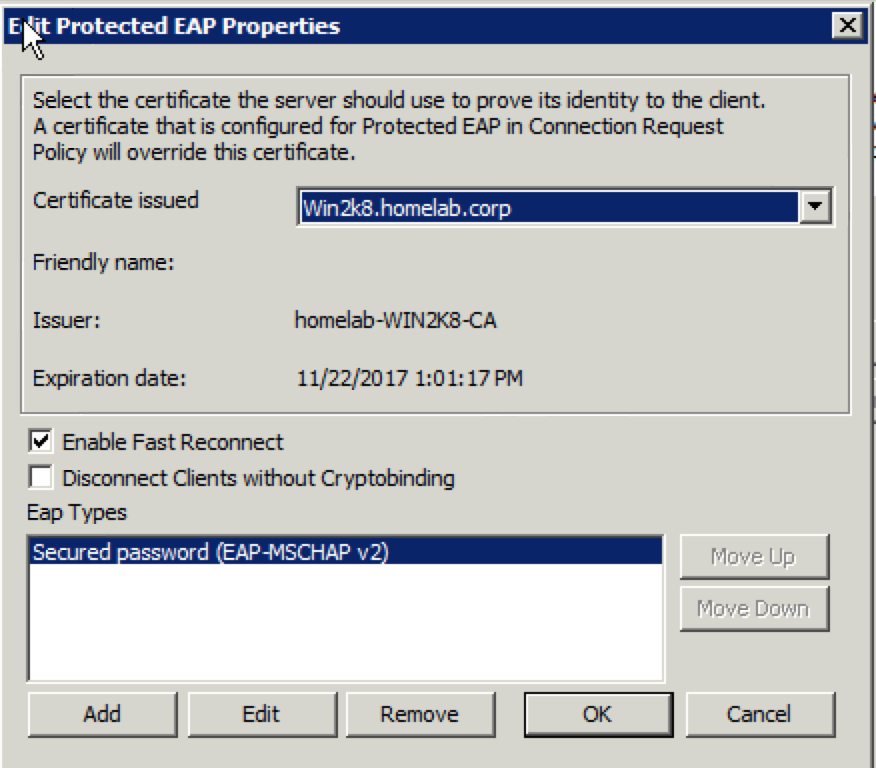
Task: Cancel the EAP properties dialog
Action: pos(760,714)
